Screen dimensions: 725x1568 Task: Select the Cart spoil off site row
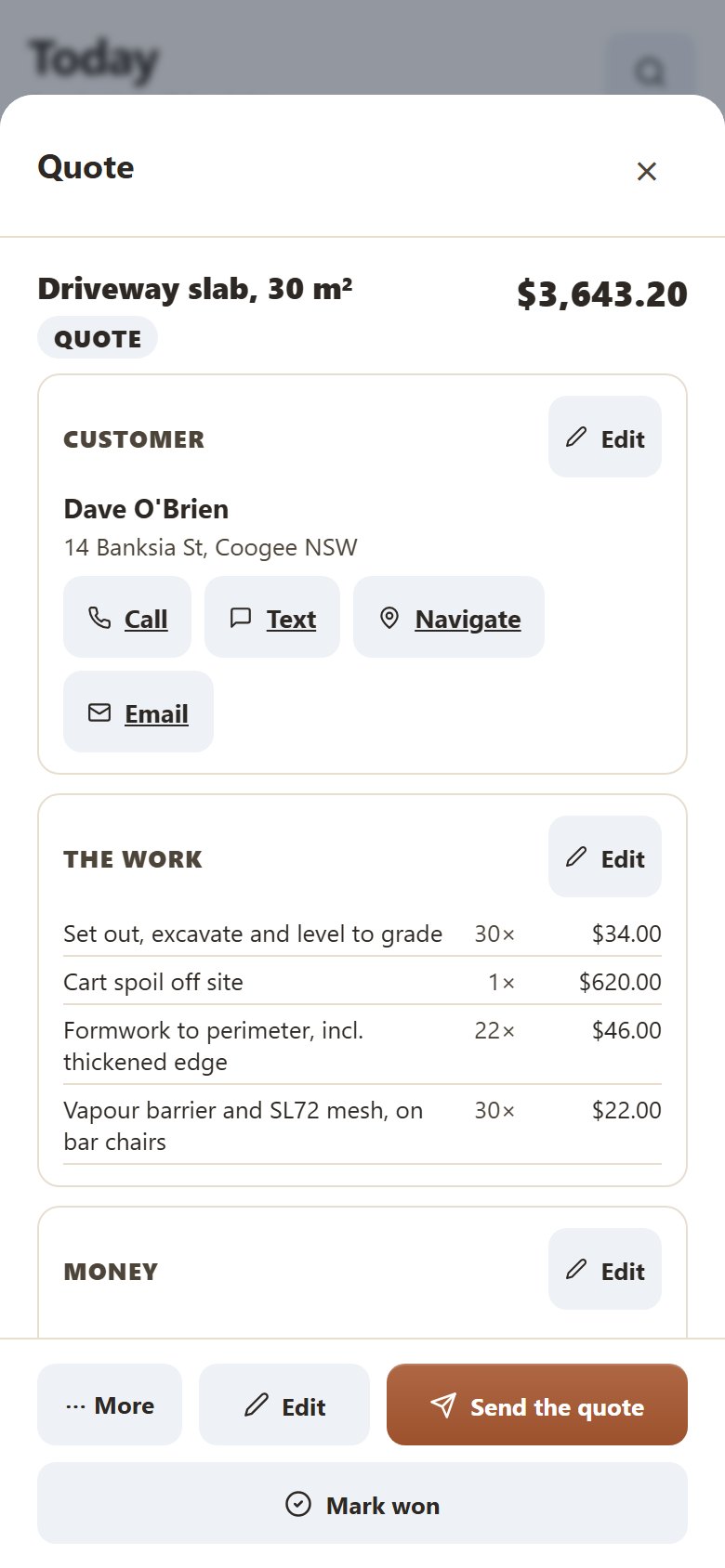click(x=362, y=982)
